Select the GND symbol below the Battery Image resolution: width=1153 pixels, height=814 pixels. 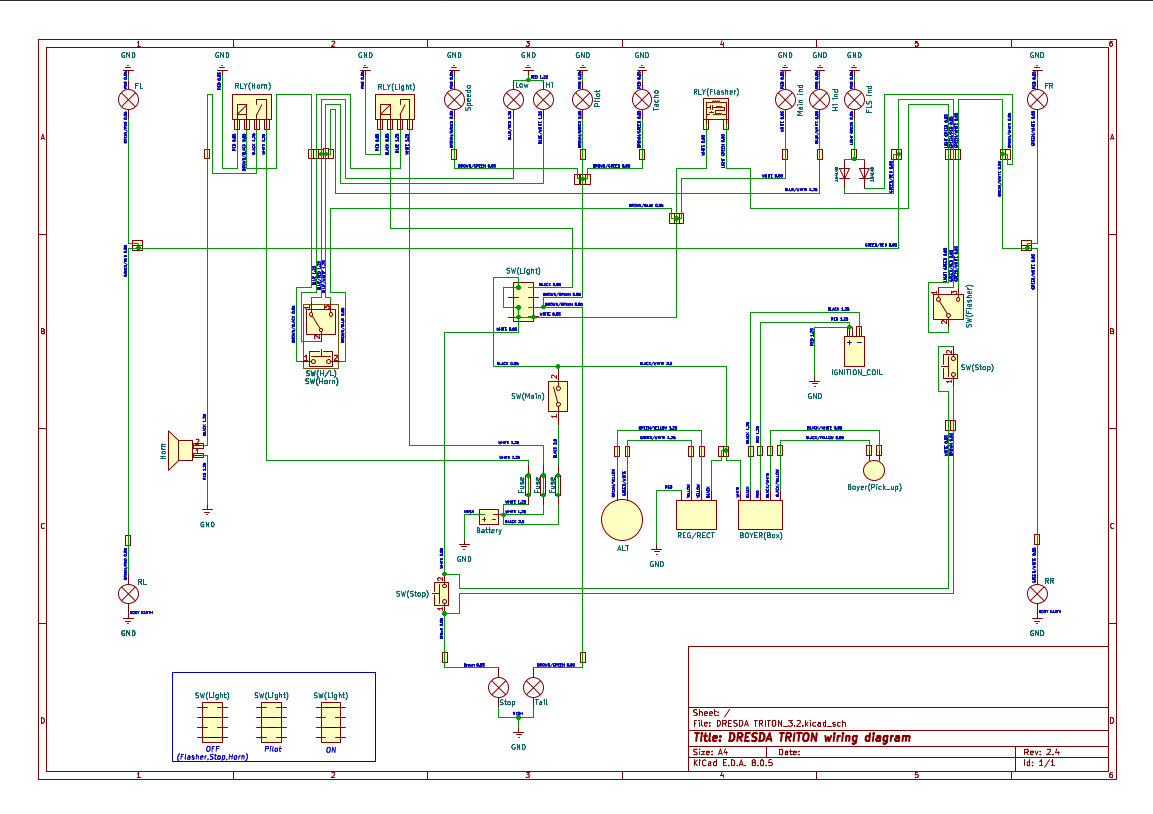pos(464,546)
